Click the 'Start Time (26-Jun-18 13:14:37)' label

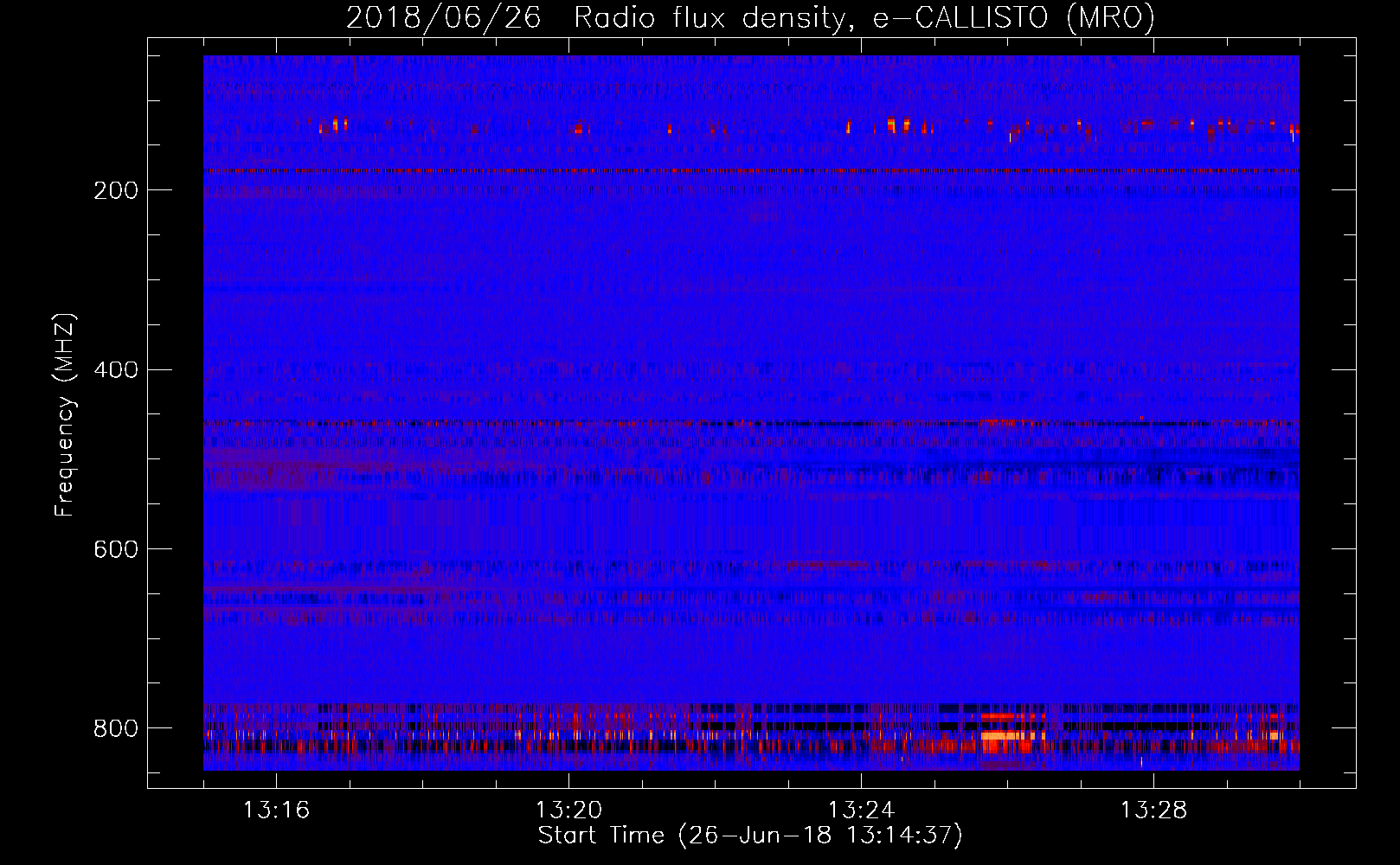coord(750,836)
